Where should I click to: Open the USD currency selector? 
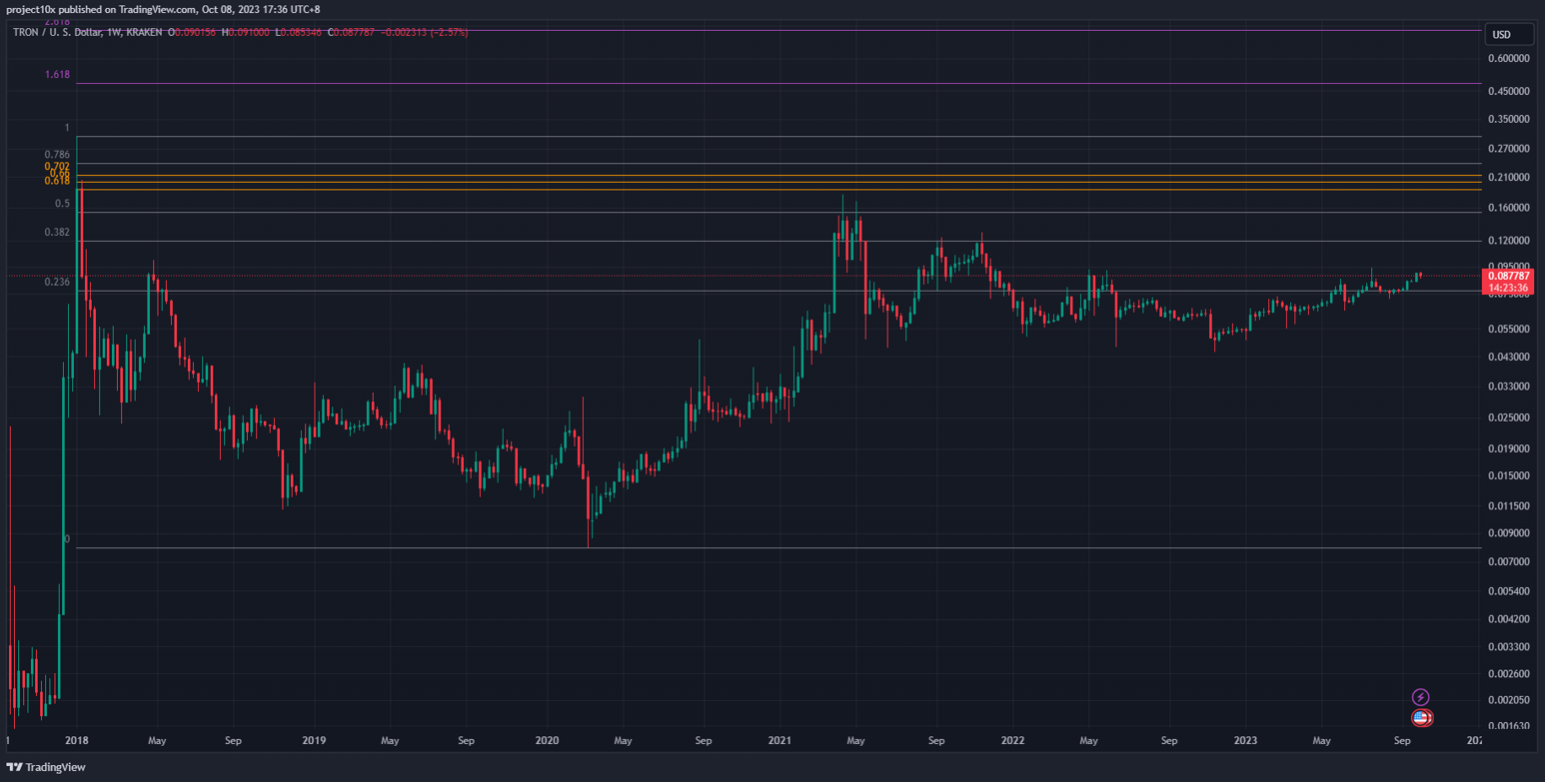[1507, 35]
